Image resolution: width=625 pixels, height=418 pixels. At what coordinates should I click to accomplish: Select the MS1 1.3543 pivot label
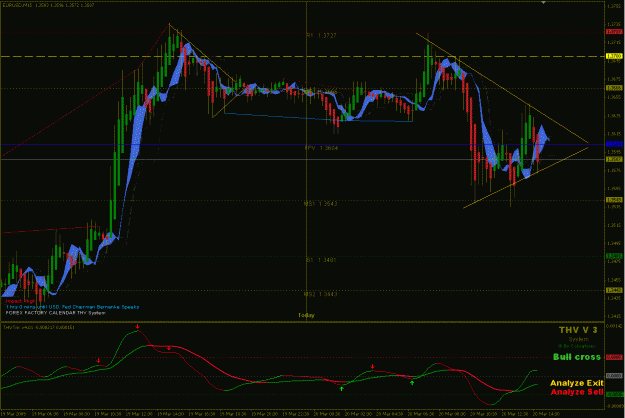coord(320,204)
